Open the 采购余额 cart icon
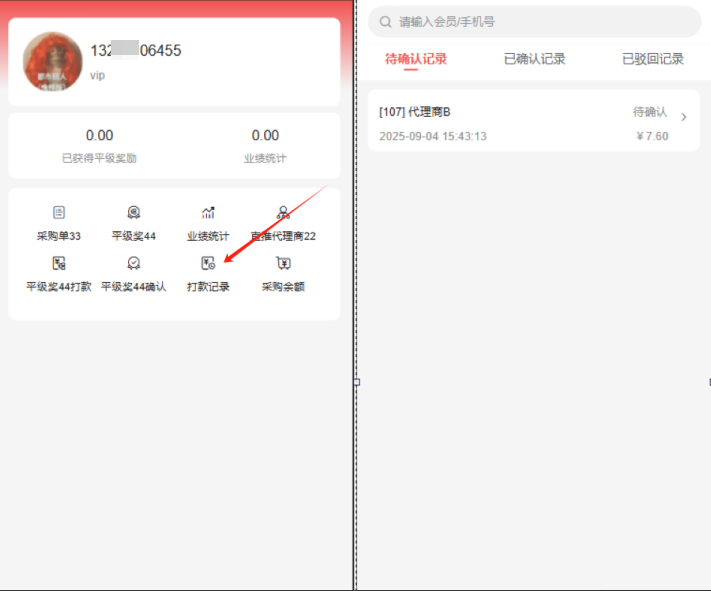 tap(283, 264)
